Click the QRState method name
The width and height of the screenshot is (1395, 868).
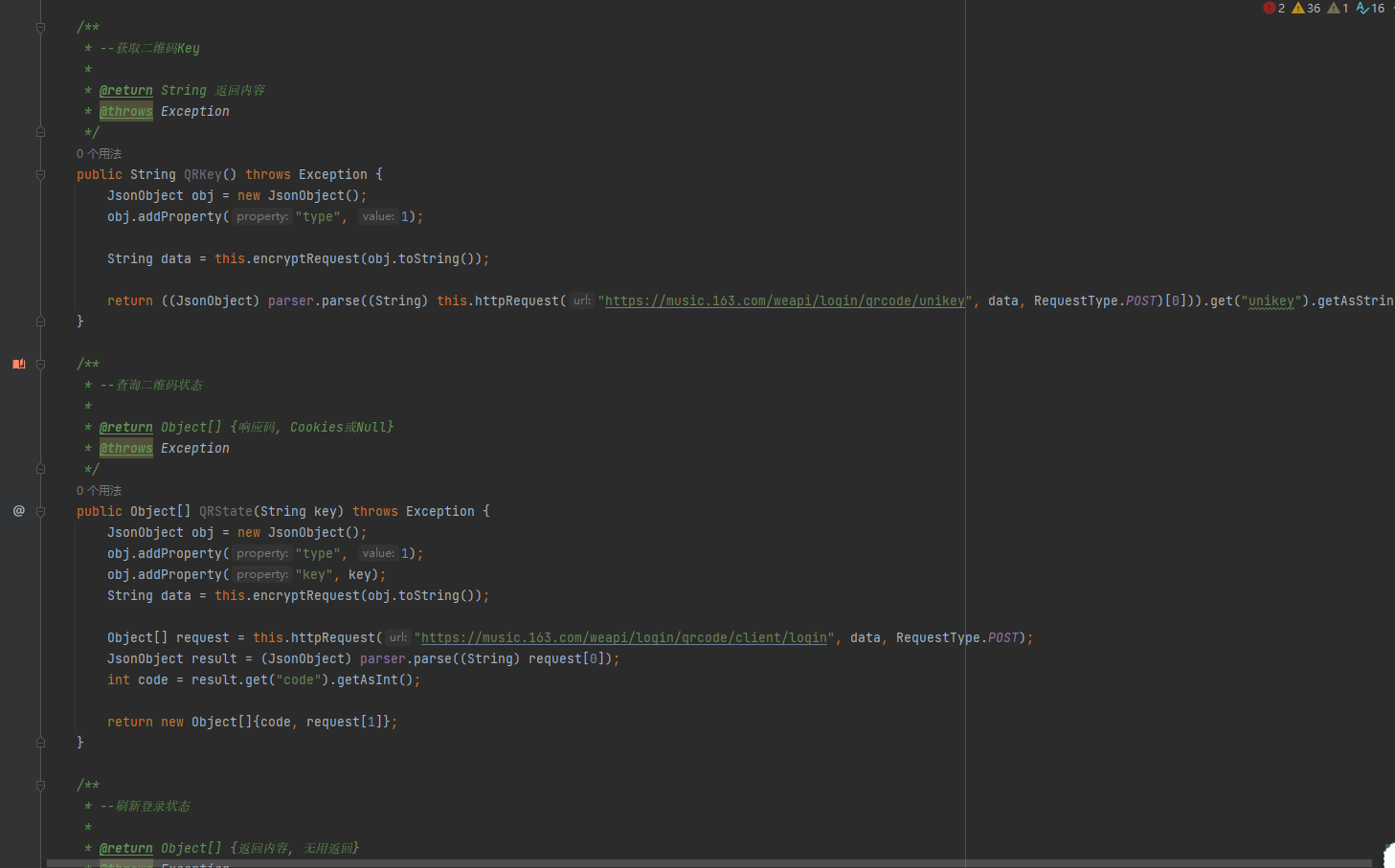point(226,511)
